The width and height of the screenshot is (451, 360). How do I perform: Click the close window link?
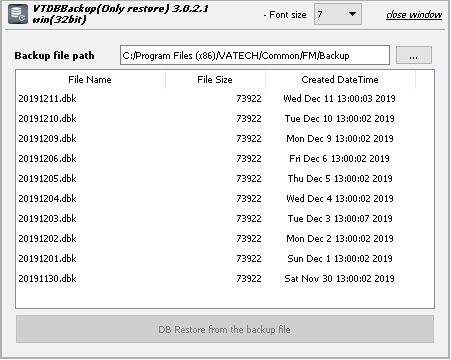[x=414, y=15]
